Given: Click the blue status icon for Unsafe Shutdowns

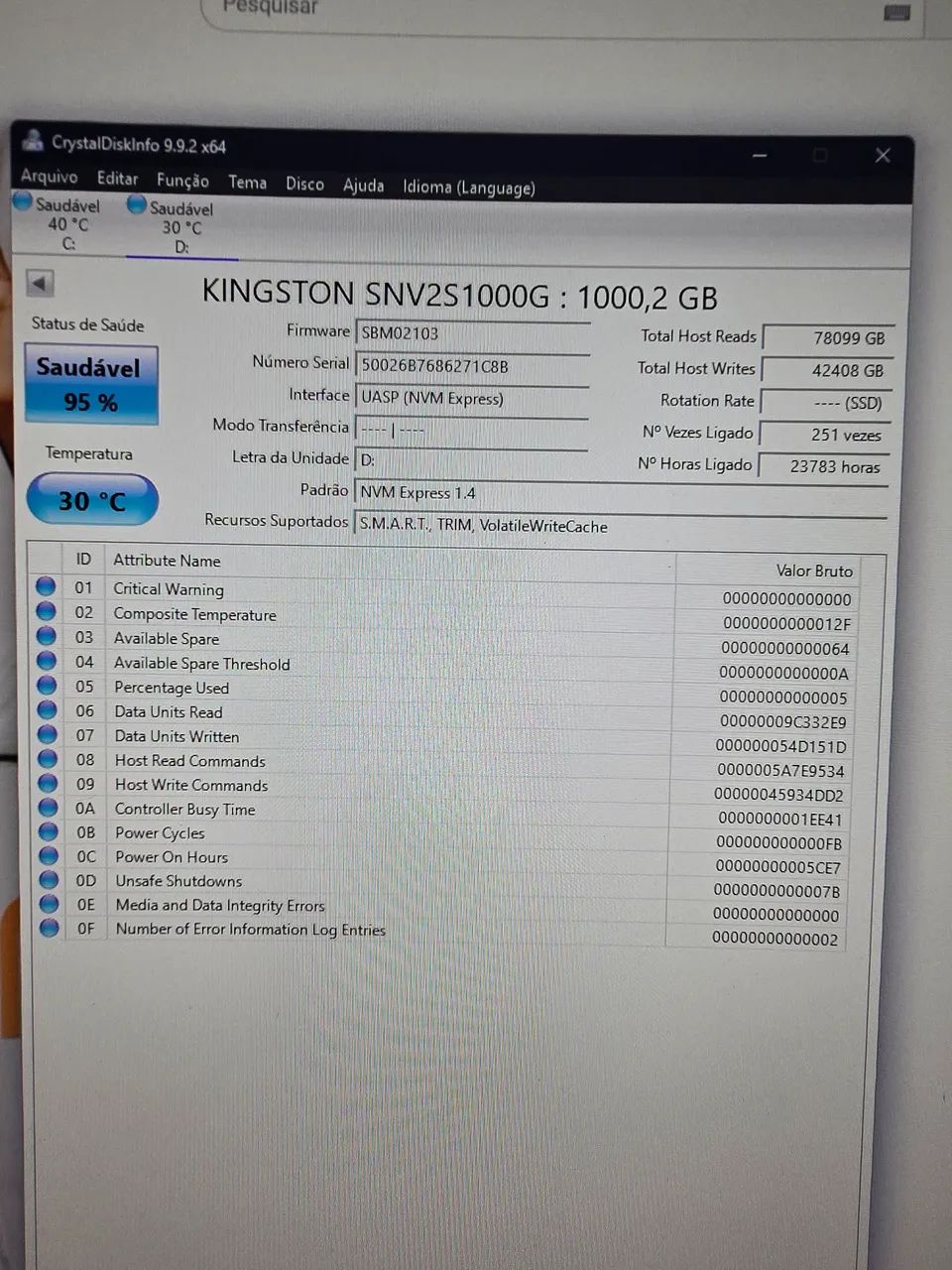Looking at the screenshot, I should (x=49, y=879).
